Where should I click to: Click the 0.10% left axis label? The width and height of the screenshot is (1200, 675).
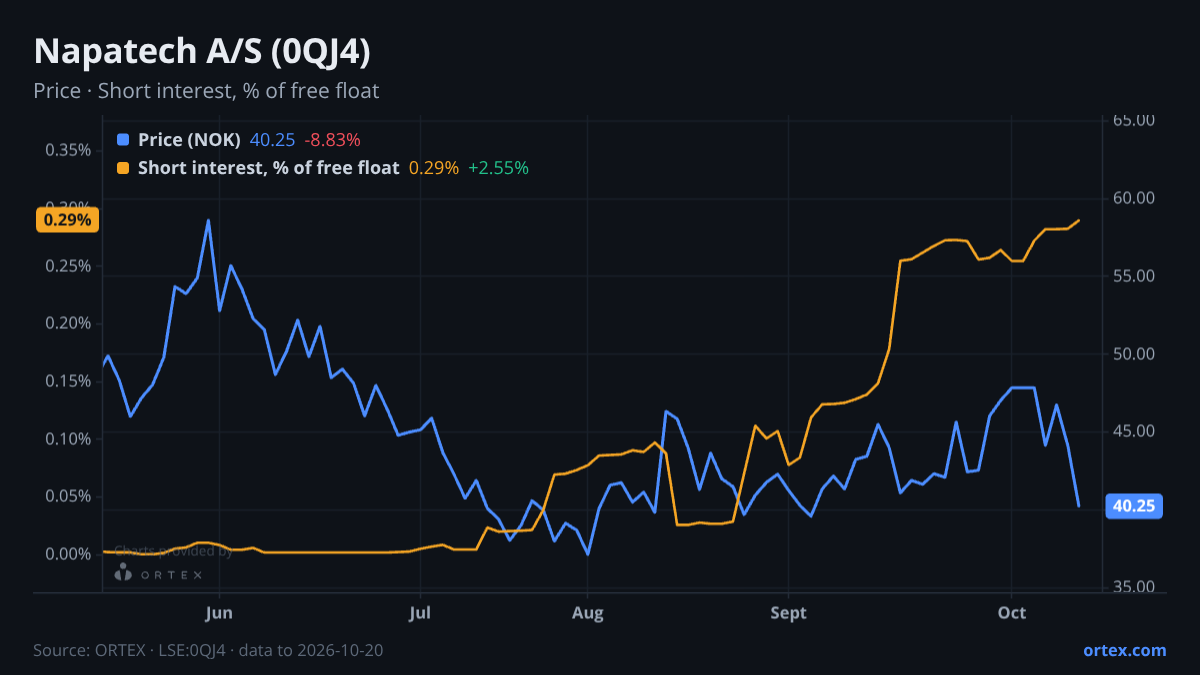[68, 439]
